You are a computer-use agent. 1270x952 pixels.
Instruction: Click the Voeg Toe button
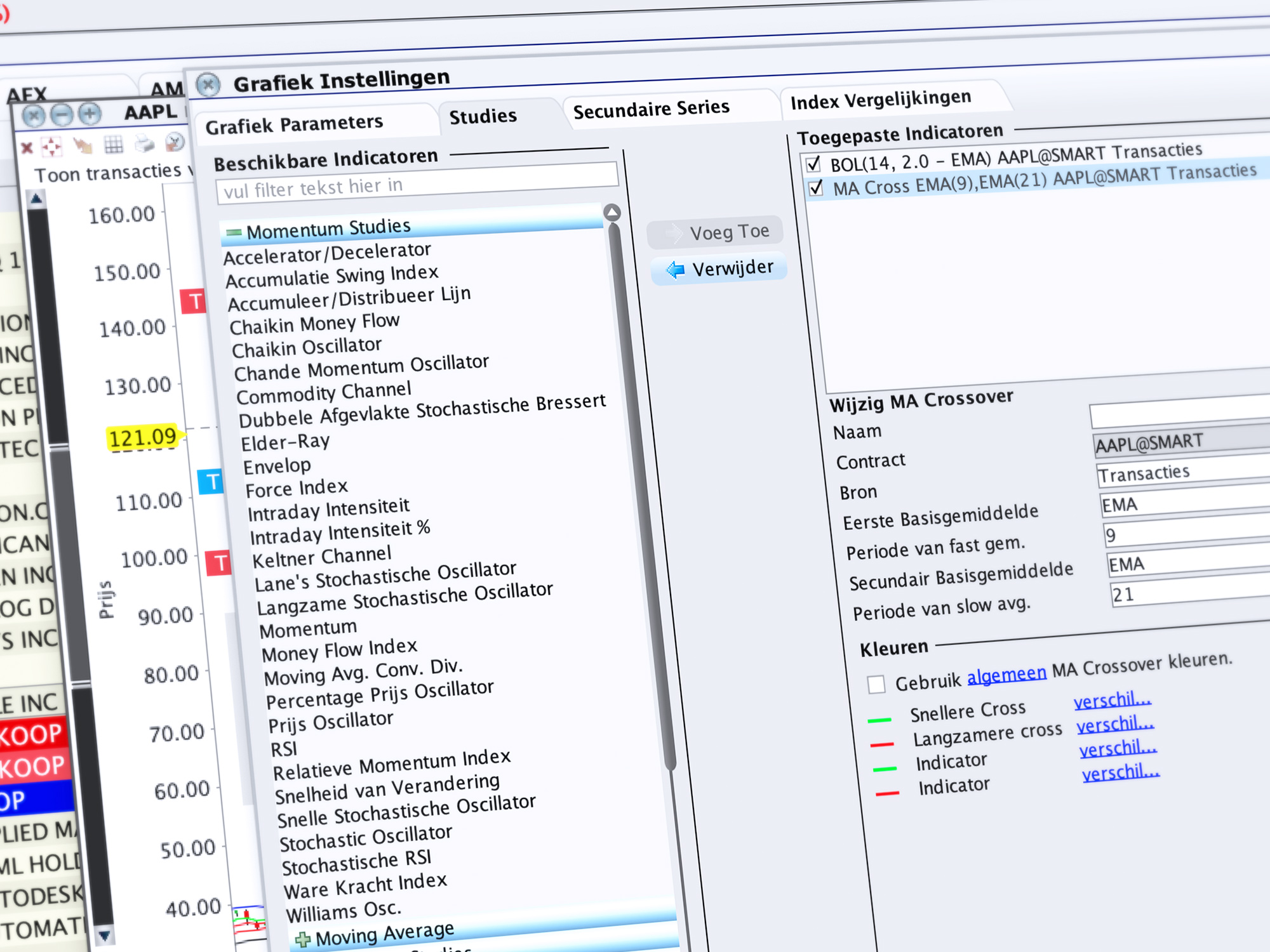point(714,233)
